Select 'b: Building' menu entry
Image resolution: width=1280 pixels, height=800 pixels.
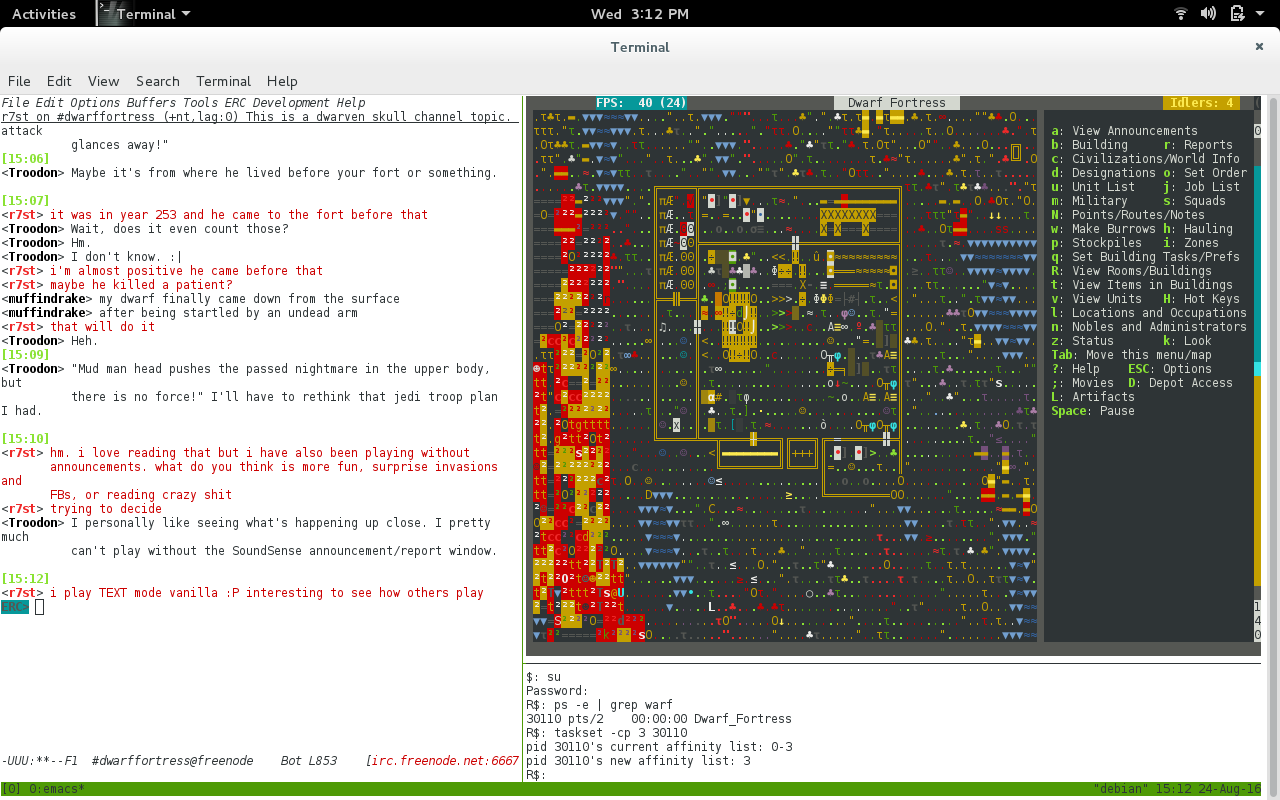[1089, 145]
